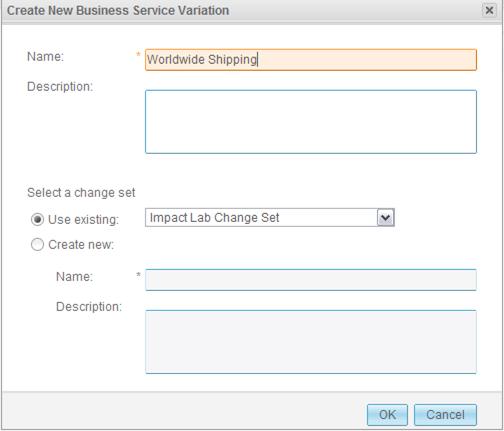Select the Create new radio button
The height and width of the screenshot is (431, 504).
coord(37,244)
